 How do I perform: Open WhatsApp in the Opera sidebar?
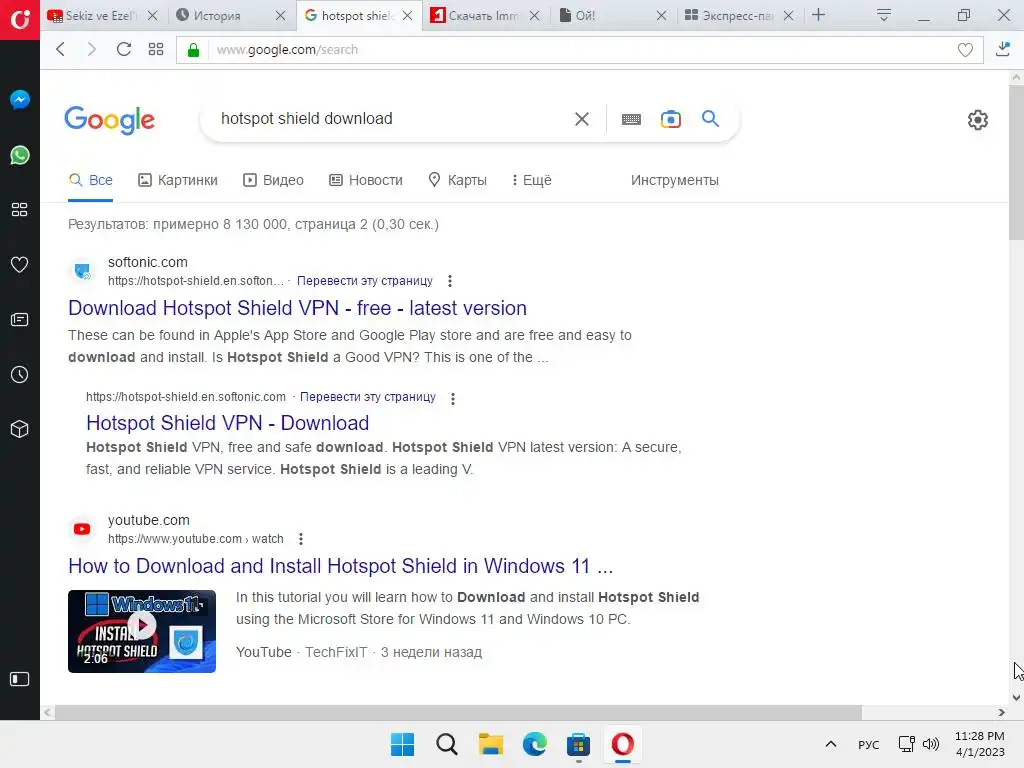(x=20, y=155)
